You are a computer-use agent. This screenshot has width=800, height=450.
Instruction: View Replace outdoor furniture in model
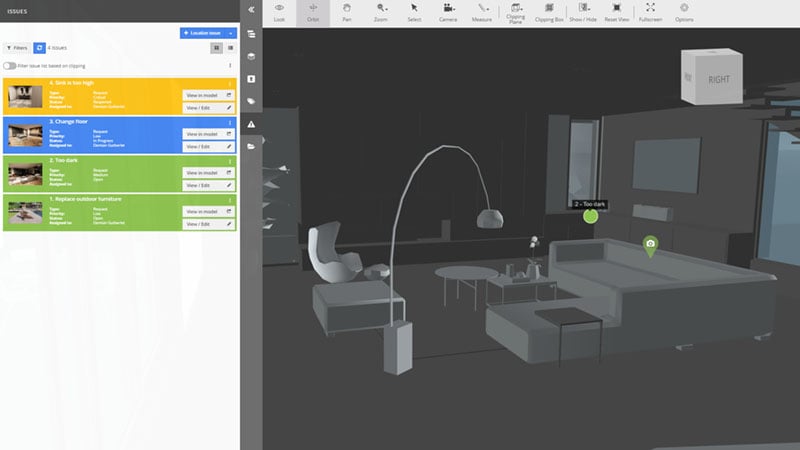coord(208,212)
